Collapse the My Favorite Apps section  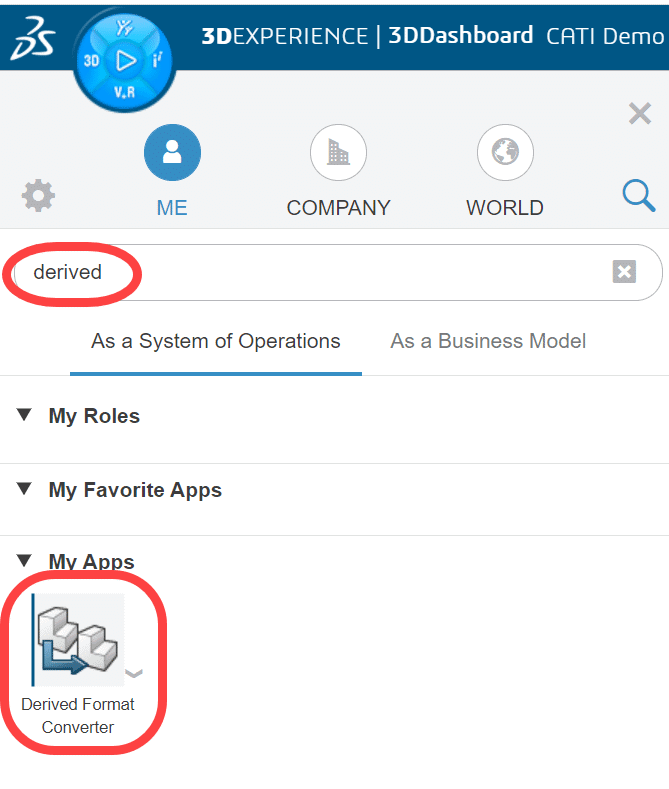[x=24, y=489]
